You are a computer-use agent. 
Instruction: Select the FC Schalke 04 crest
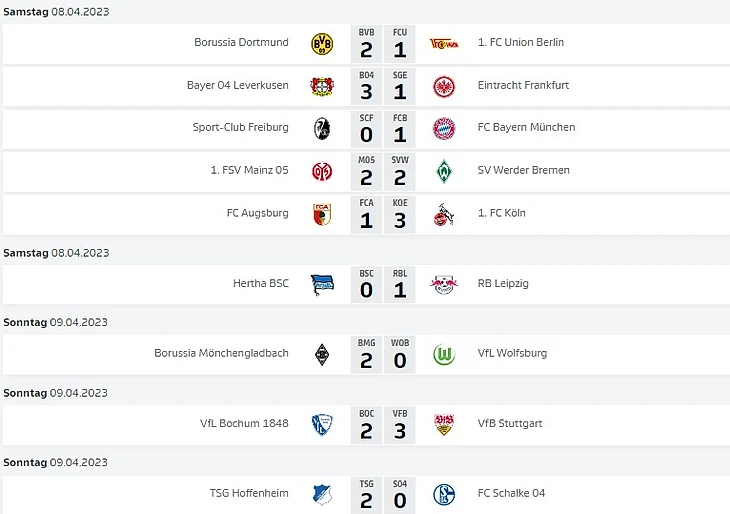[x=443, y=494]
